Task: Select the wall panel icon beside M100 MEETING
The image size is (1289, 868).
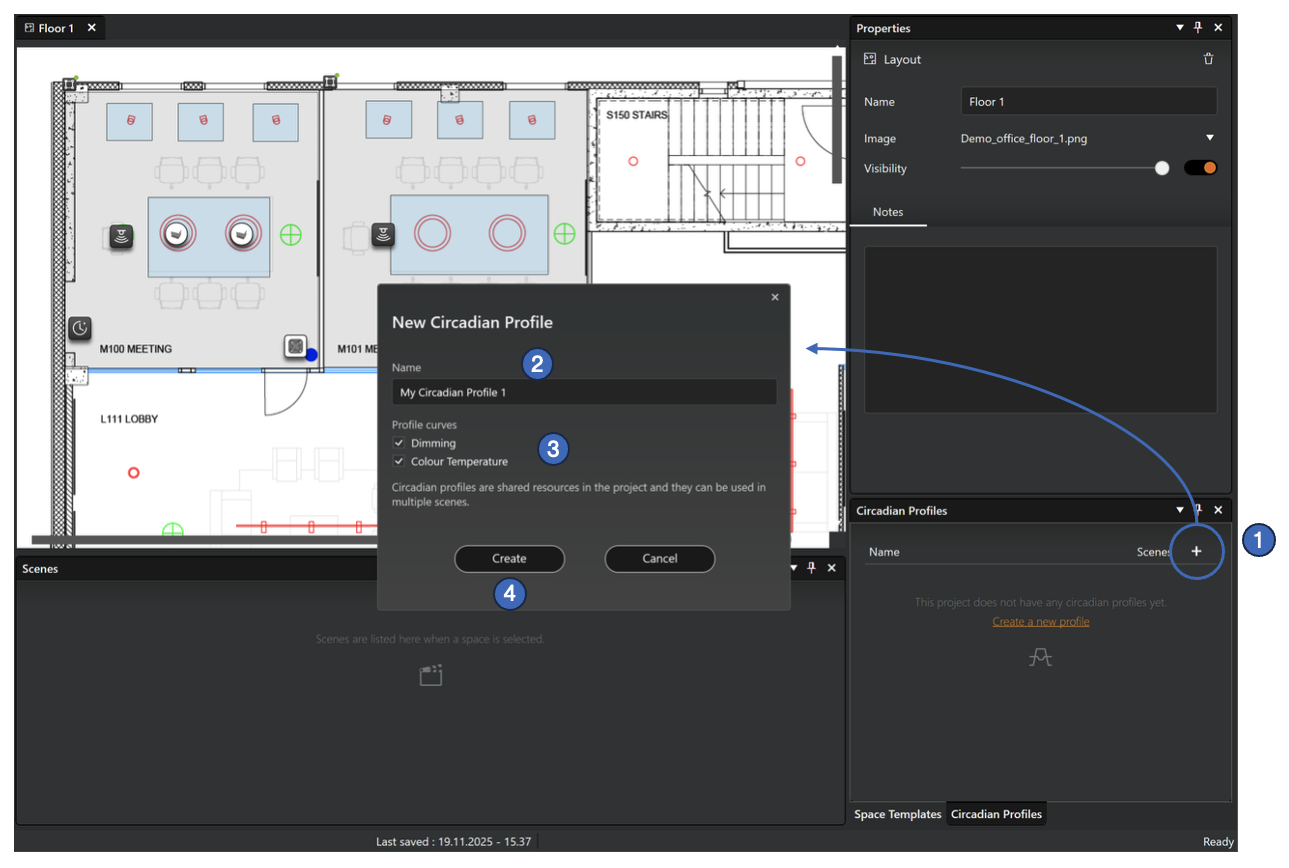Action: [296, 345]
